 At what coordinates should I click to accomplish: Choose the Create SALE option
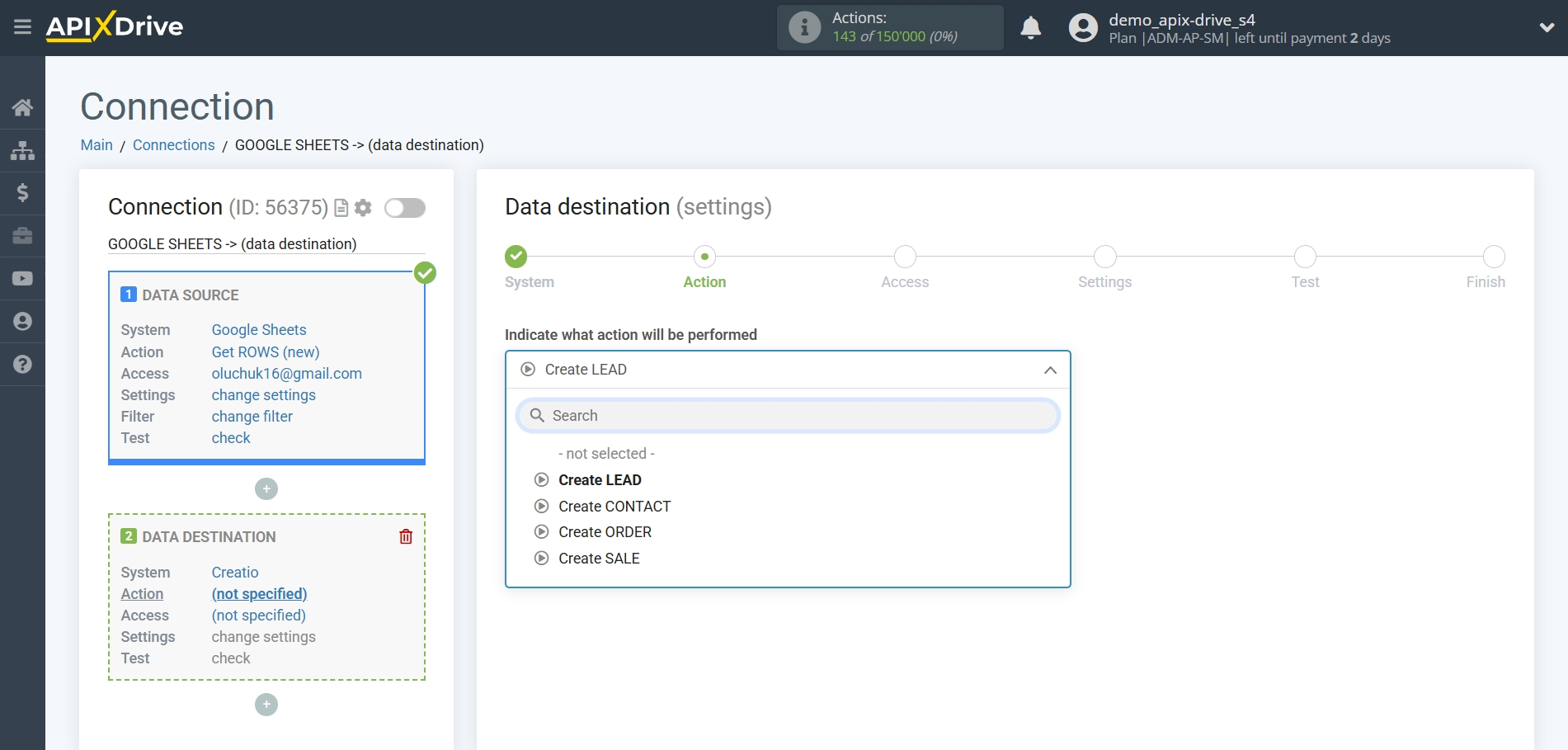coord(599,559)
